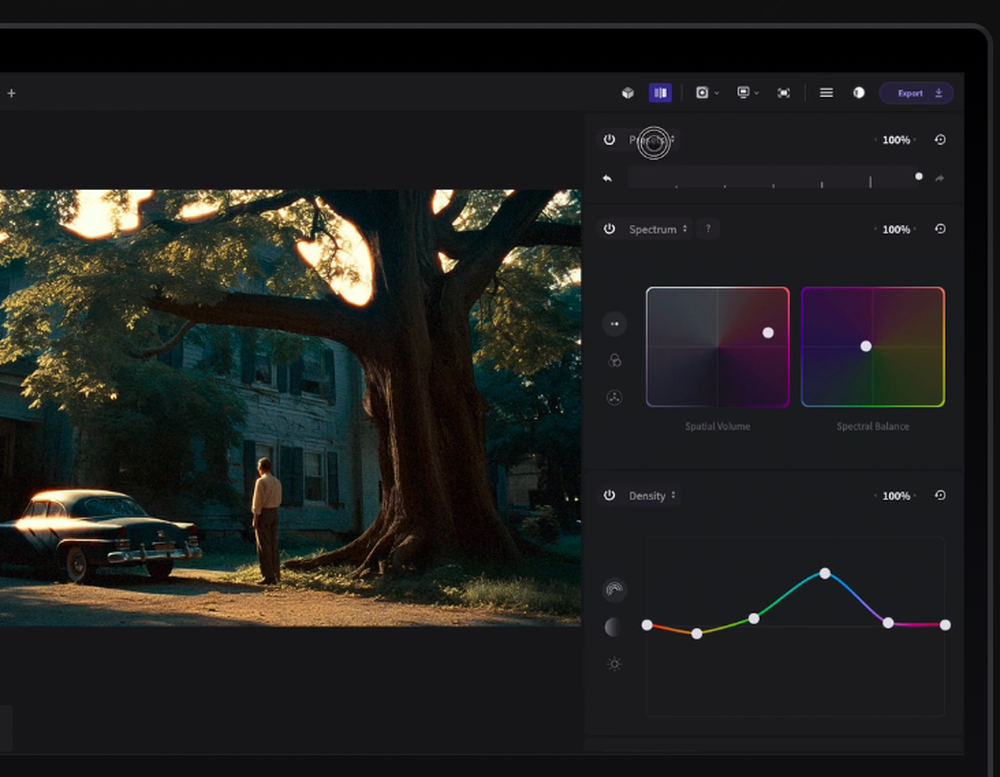Select the circled dots icon in Spectrum
Screen dimensions: 1000x777
point(614,398)
